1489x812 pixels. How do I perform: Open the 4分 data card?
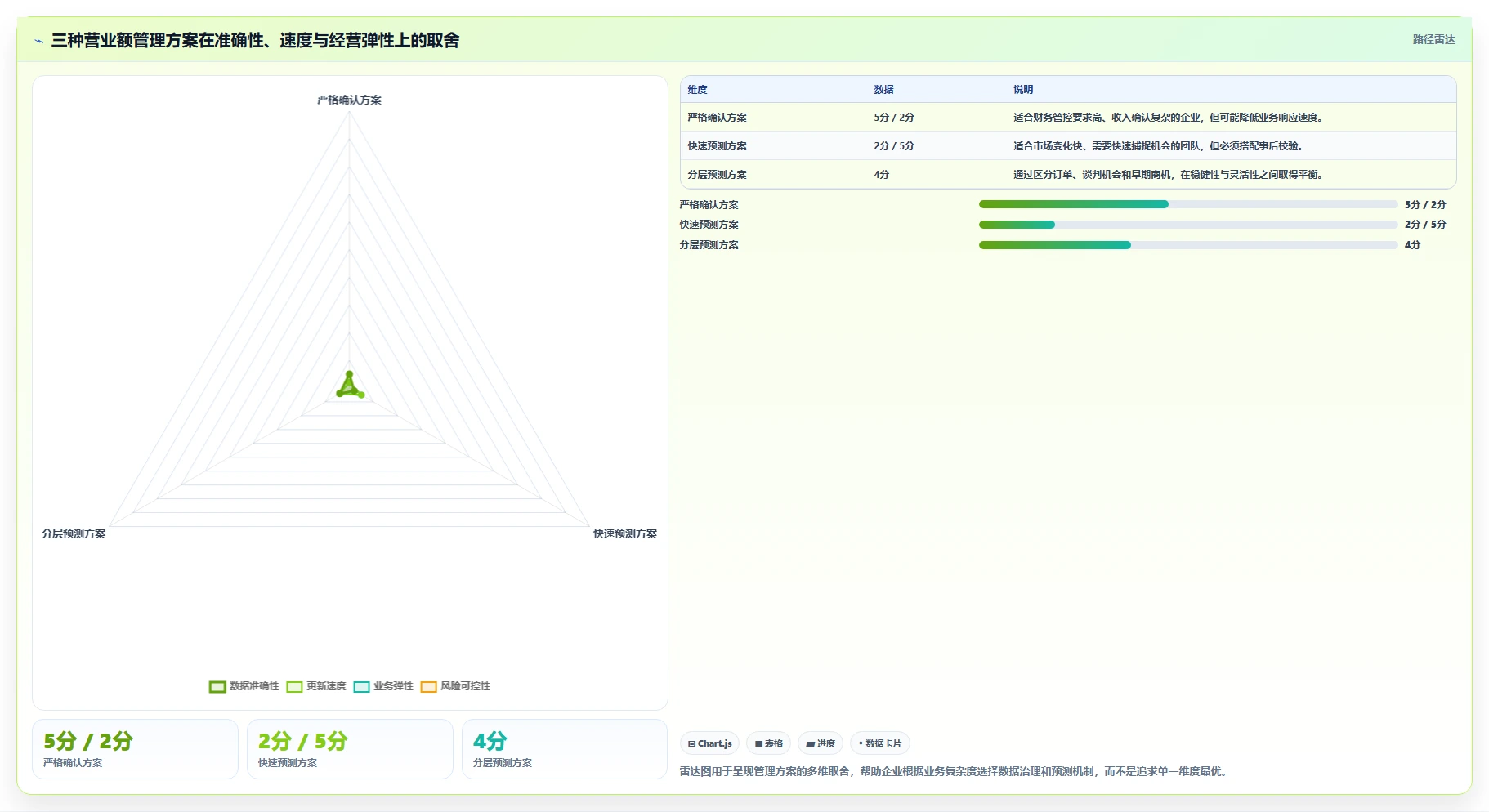(565, 749)
